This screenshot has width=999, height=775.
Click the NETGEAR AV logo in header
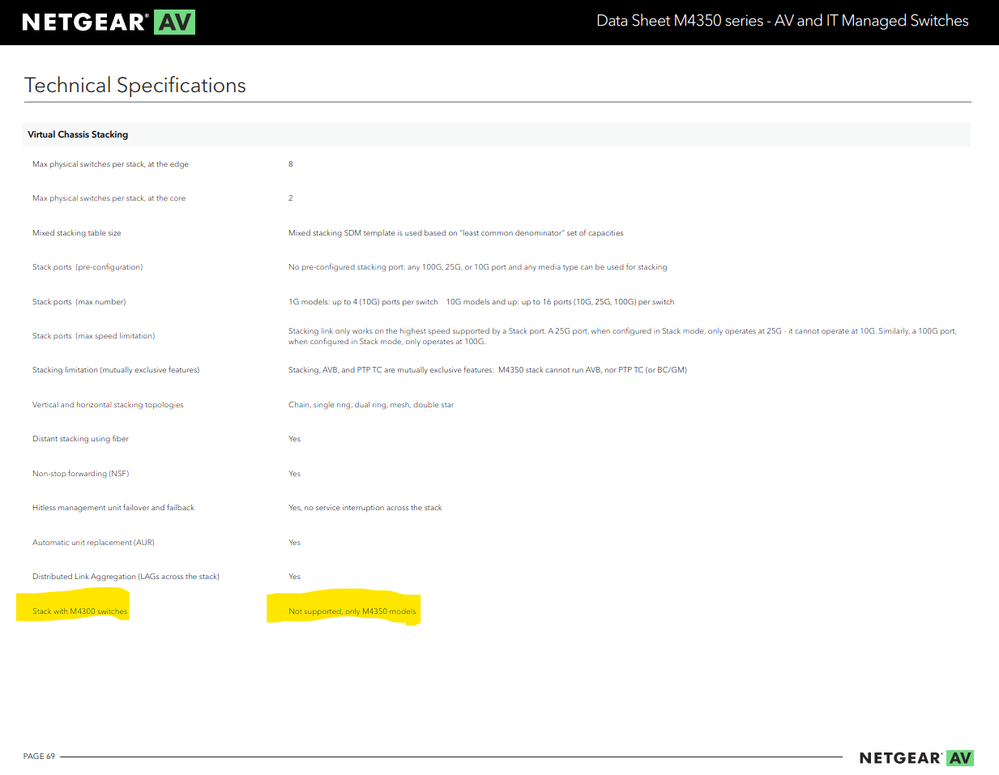coord(108,22)
